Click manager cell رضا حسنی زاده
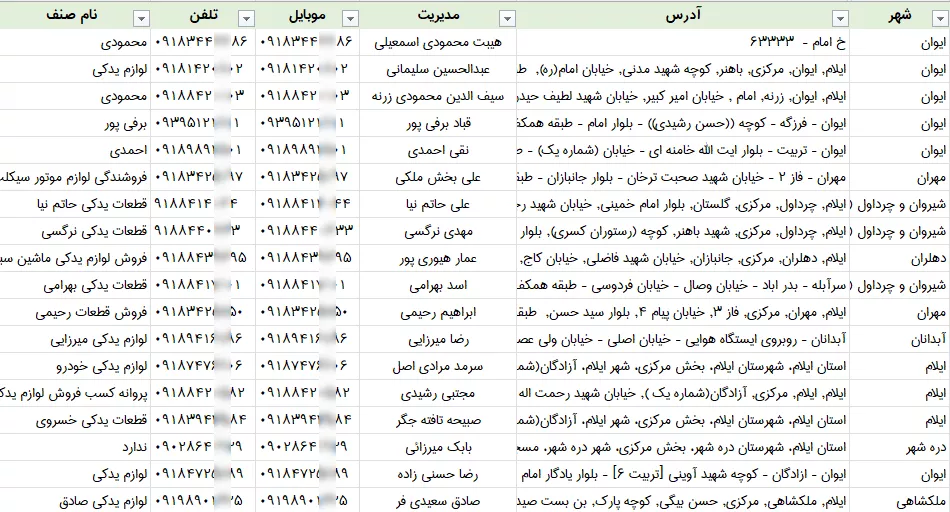The width and height of the screenshot is (950, 512). 438,474
